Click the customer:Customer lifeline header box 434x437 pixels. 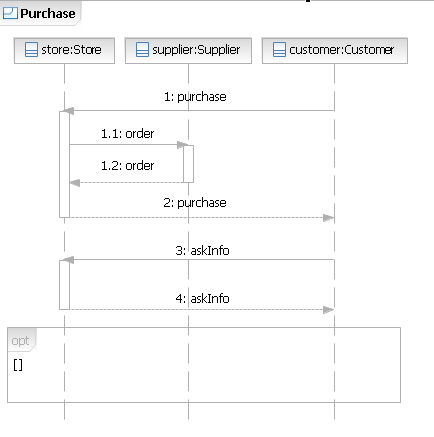coord(335,51)
